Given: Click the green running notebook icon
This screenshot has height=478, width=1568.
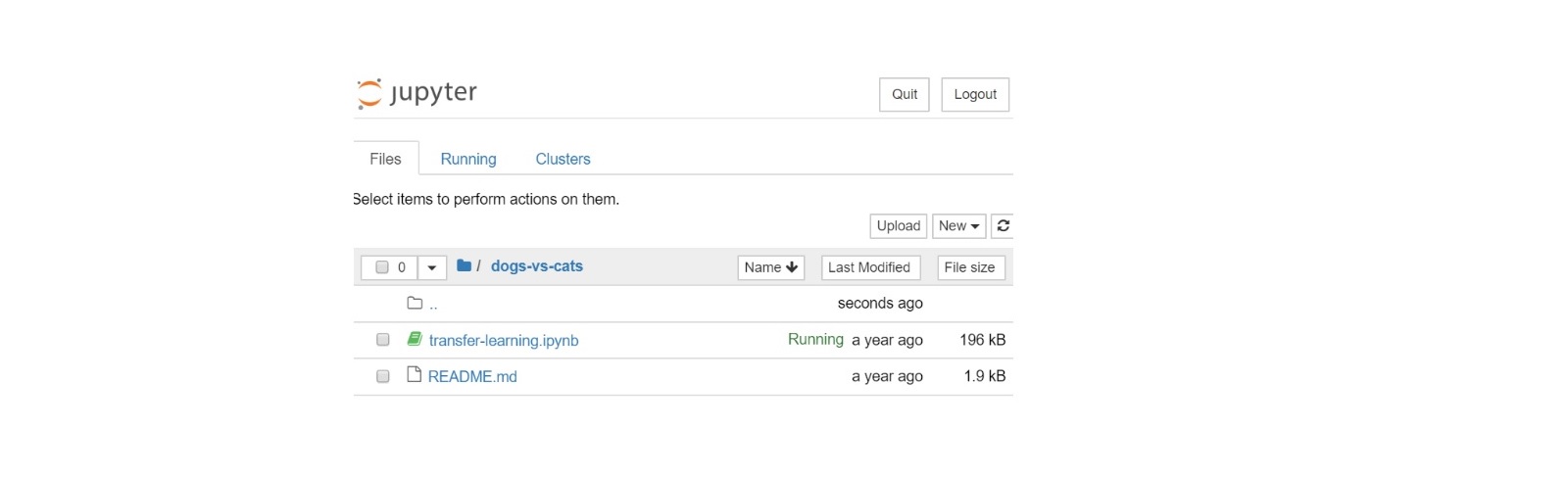Looking at the screenshot, I should (x=415, y=339).
